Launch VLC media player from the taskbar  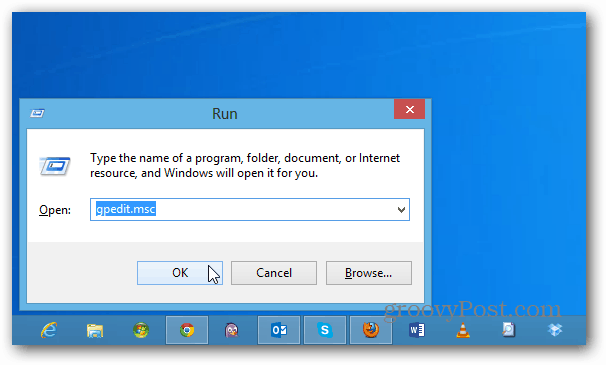pyautogui.click(x=463, y=330)
